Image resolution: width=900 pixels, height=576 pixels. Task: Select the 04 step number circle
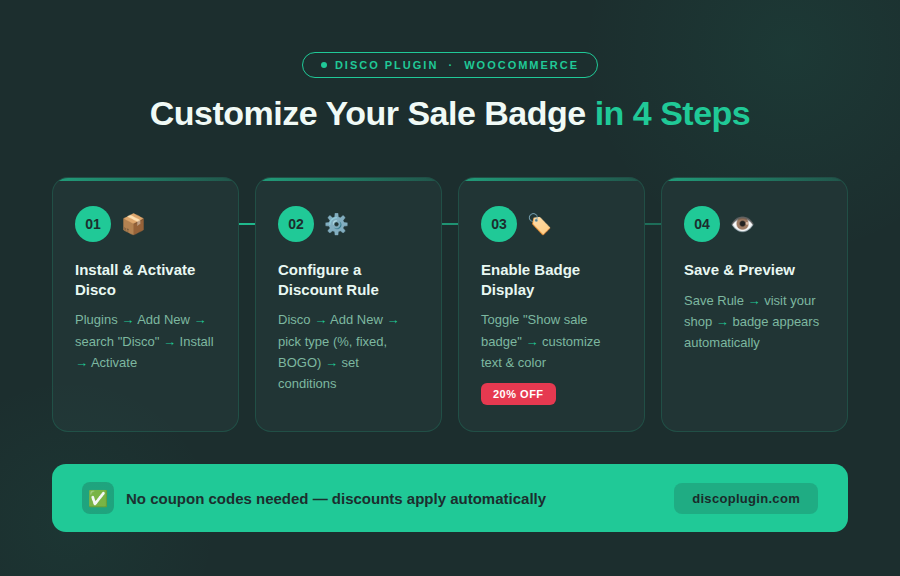point(702,224)
